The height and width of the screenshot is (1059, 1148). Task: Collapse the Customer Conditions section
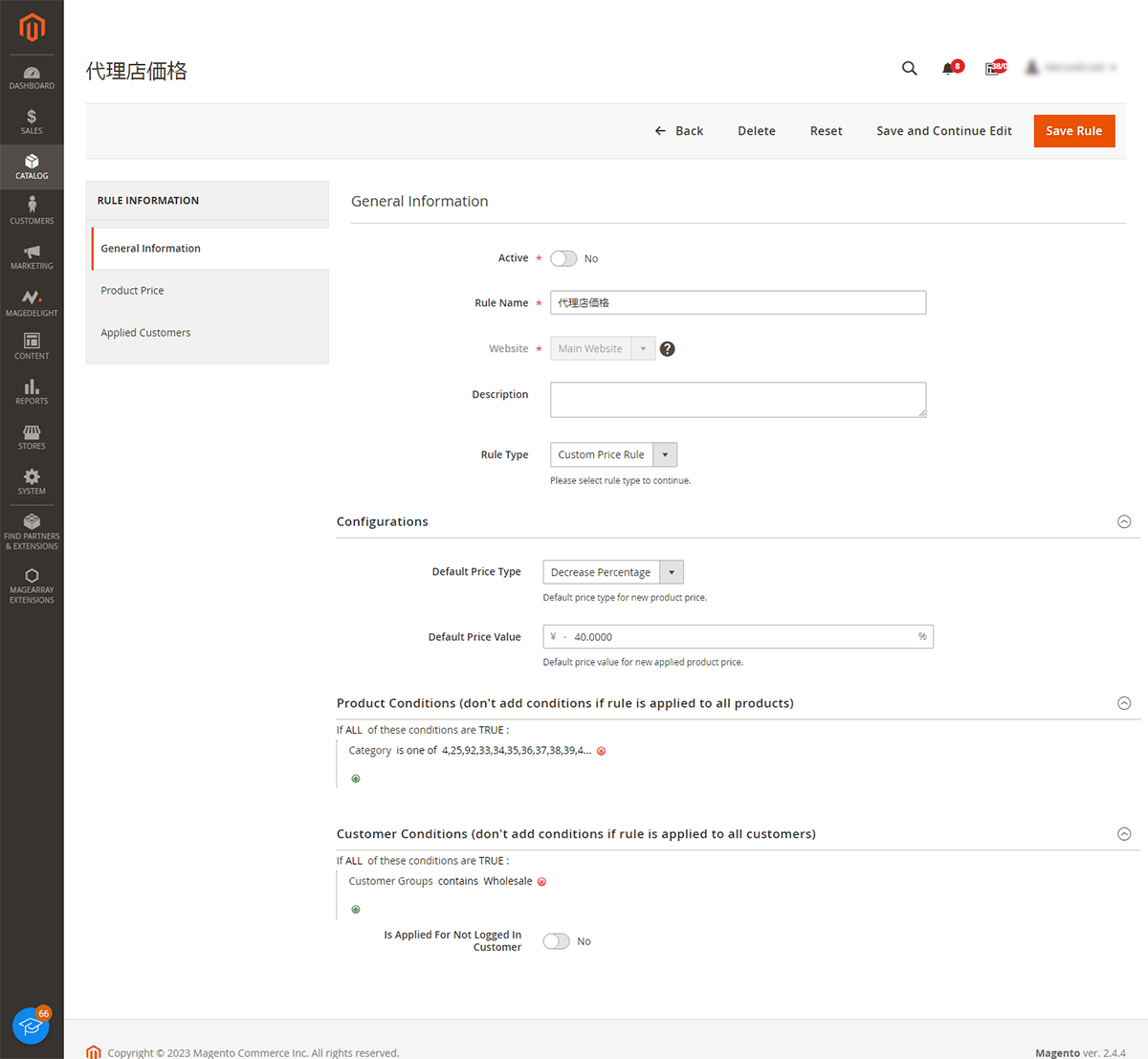coord(1124,834)
